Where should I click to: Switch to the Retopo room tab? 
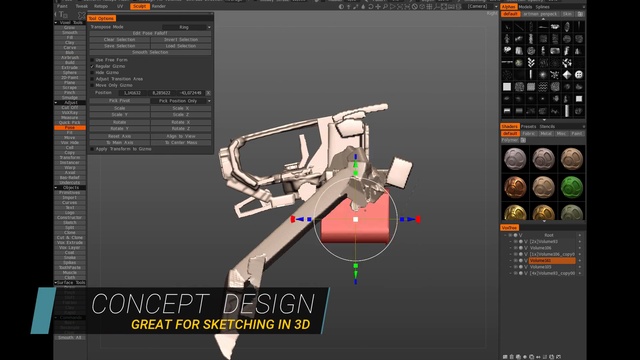click(x=101, y=6)
